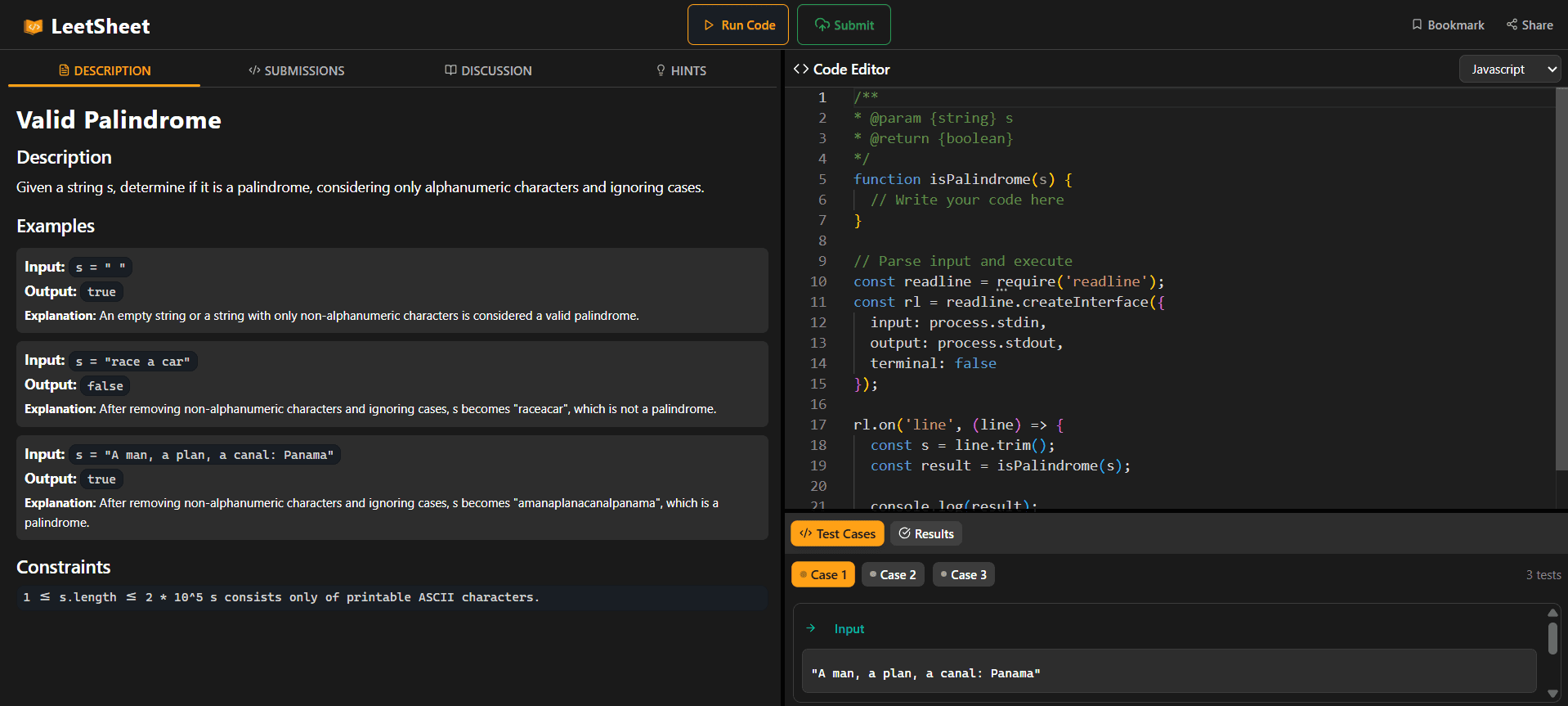The width and height of the screenshot is (1568, 706).
Task: Click the LeetSheet fox logo icon
Action: (33, 27)
